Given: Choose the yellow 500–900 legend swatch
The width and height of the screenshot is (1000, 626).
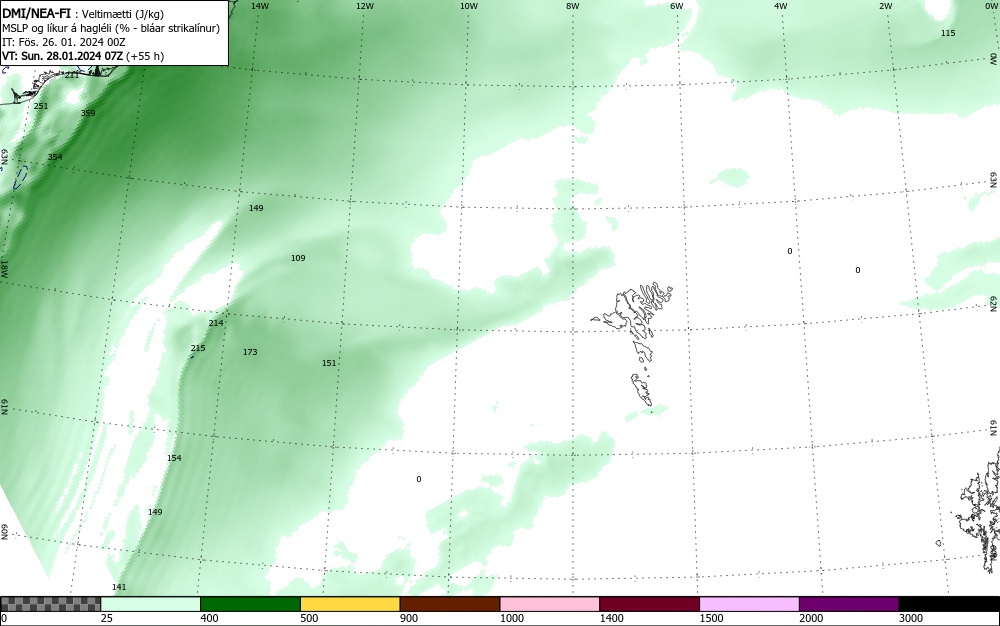Looking at the screenshot, I should (350, 604).
